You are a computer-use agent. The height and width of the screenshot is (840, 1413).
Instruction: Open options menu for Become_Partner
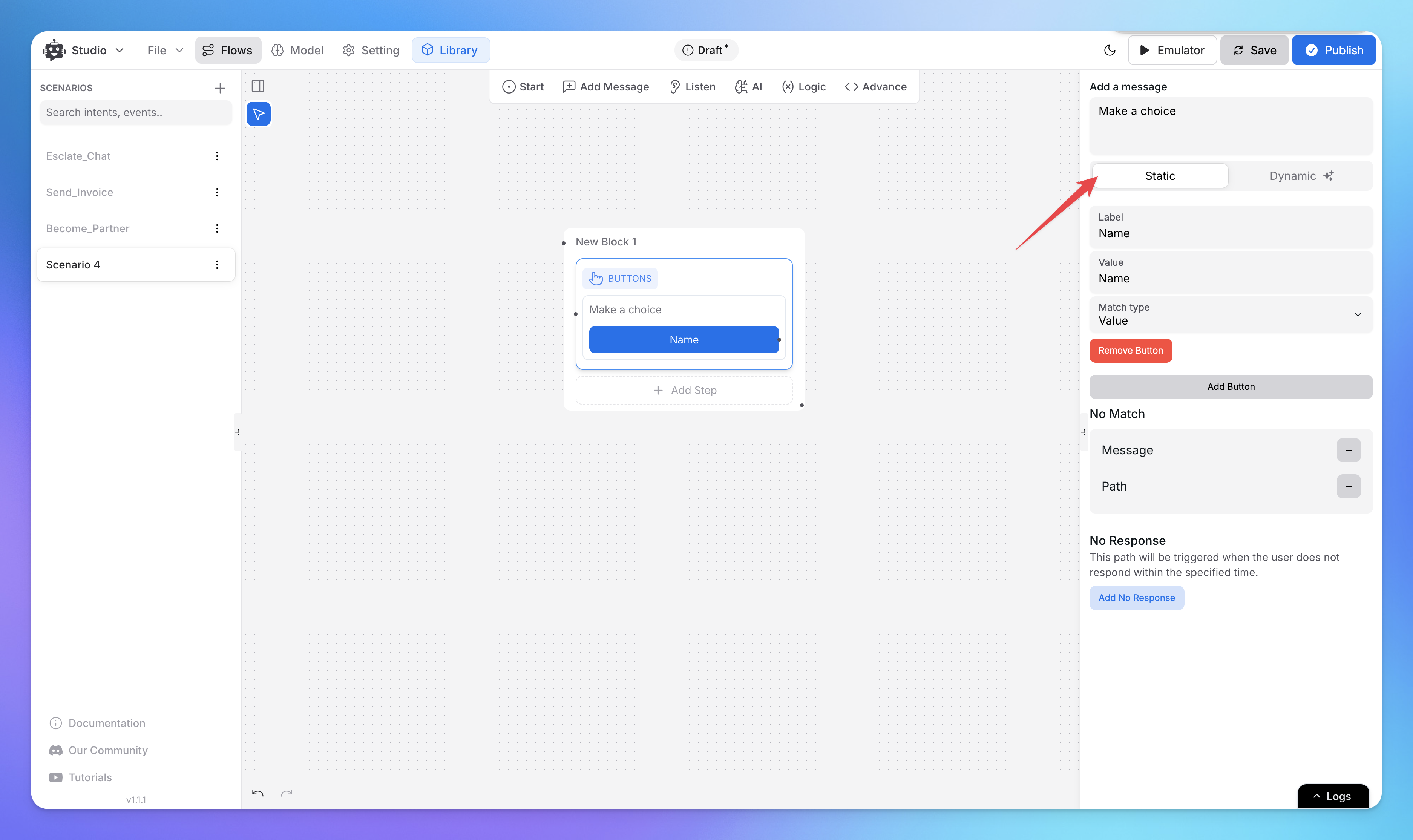217,229
